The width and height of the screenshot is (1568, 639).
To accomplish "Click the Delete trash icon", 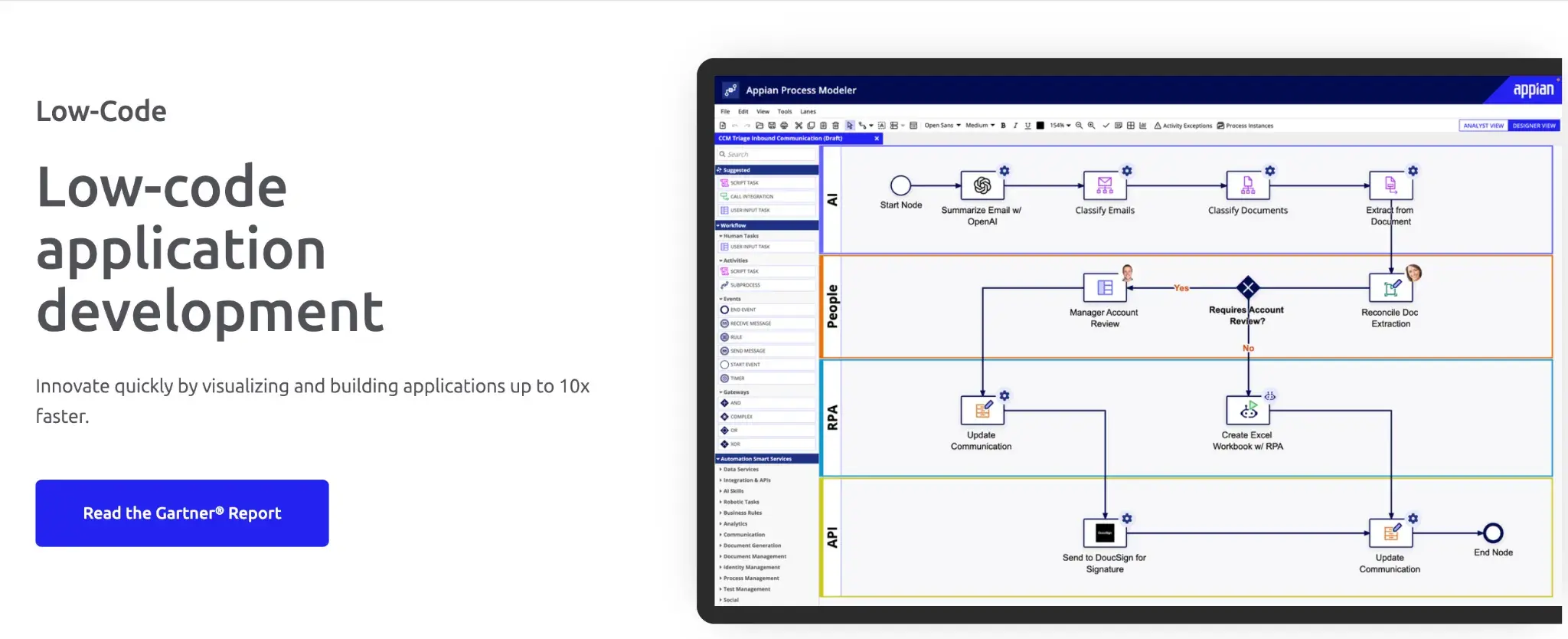I will [835, 126].
